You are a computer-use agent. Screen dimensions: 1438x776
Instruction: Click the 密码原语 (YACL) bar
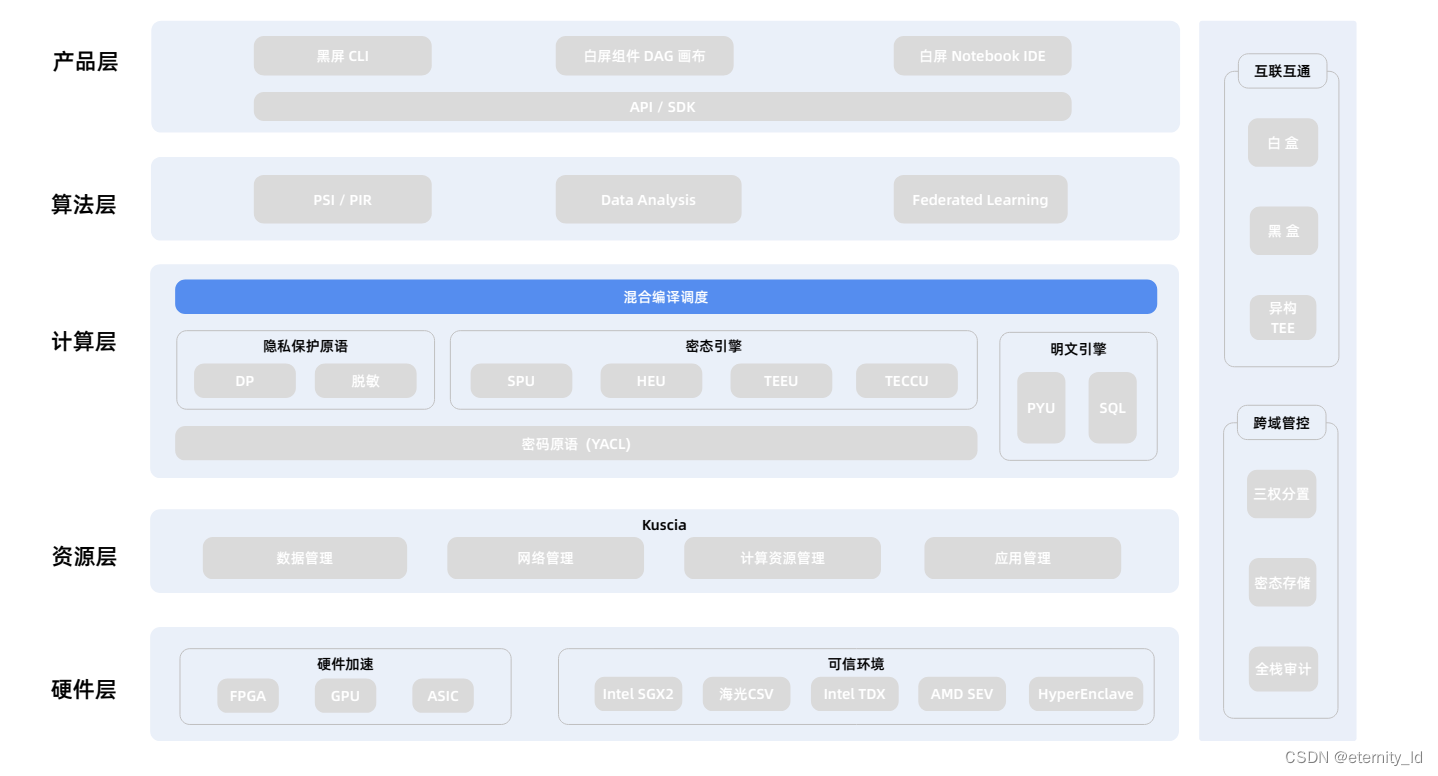point(576,444)
